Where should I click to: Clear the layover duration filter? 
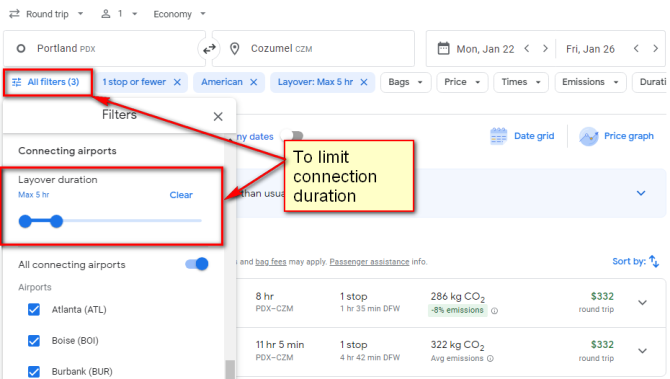pyautogui.click(x=181, y=195)
